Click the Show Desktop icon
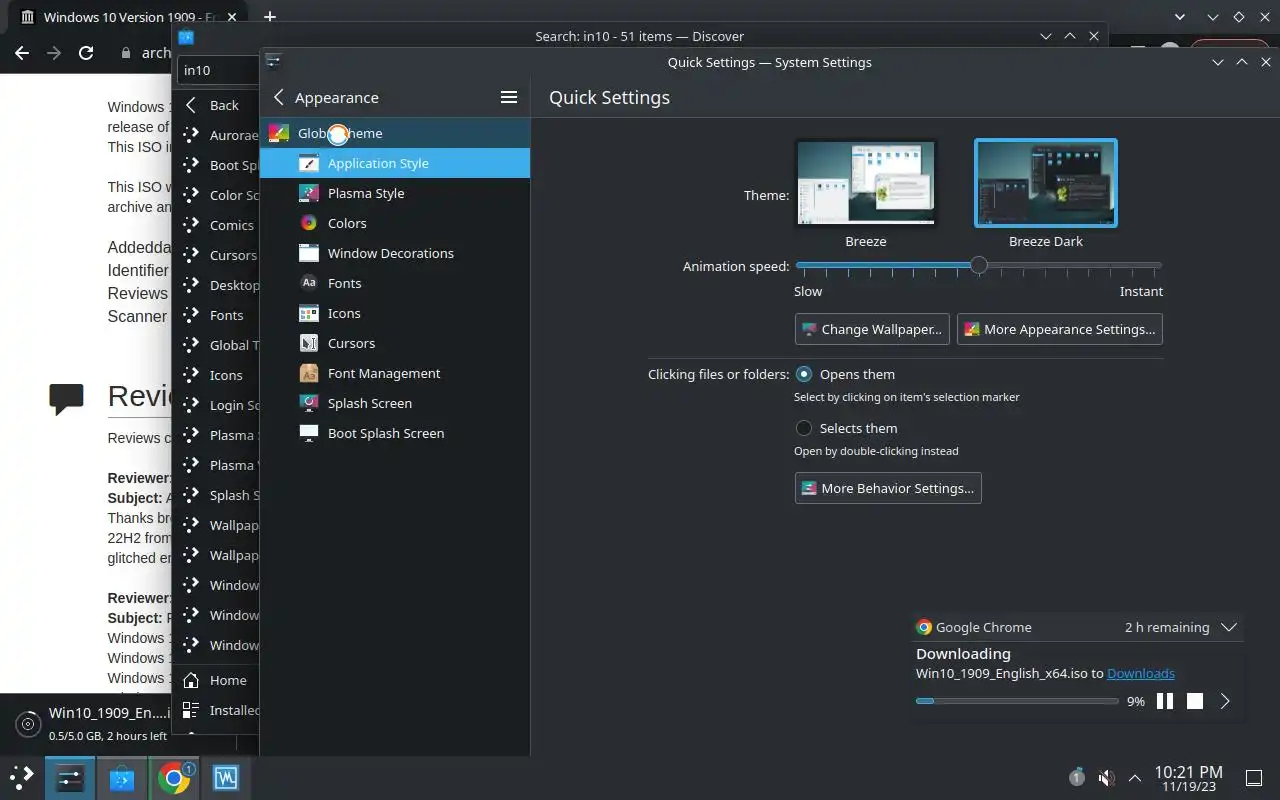The image size is (1280, 800). tap(1254, 777)
